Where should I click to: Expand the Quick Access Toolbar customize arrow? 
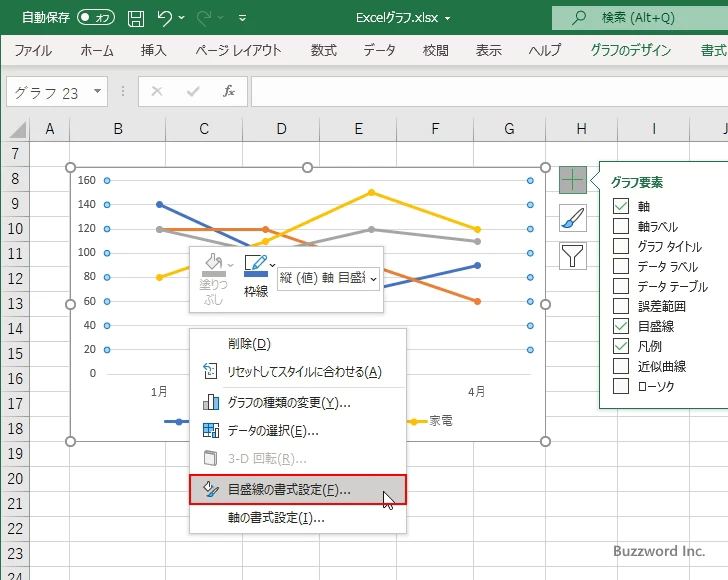click(242, 18)
